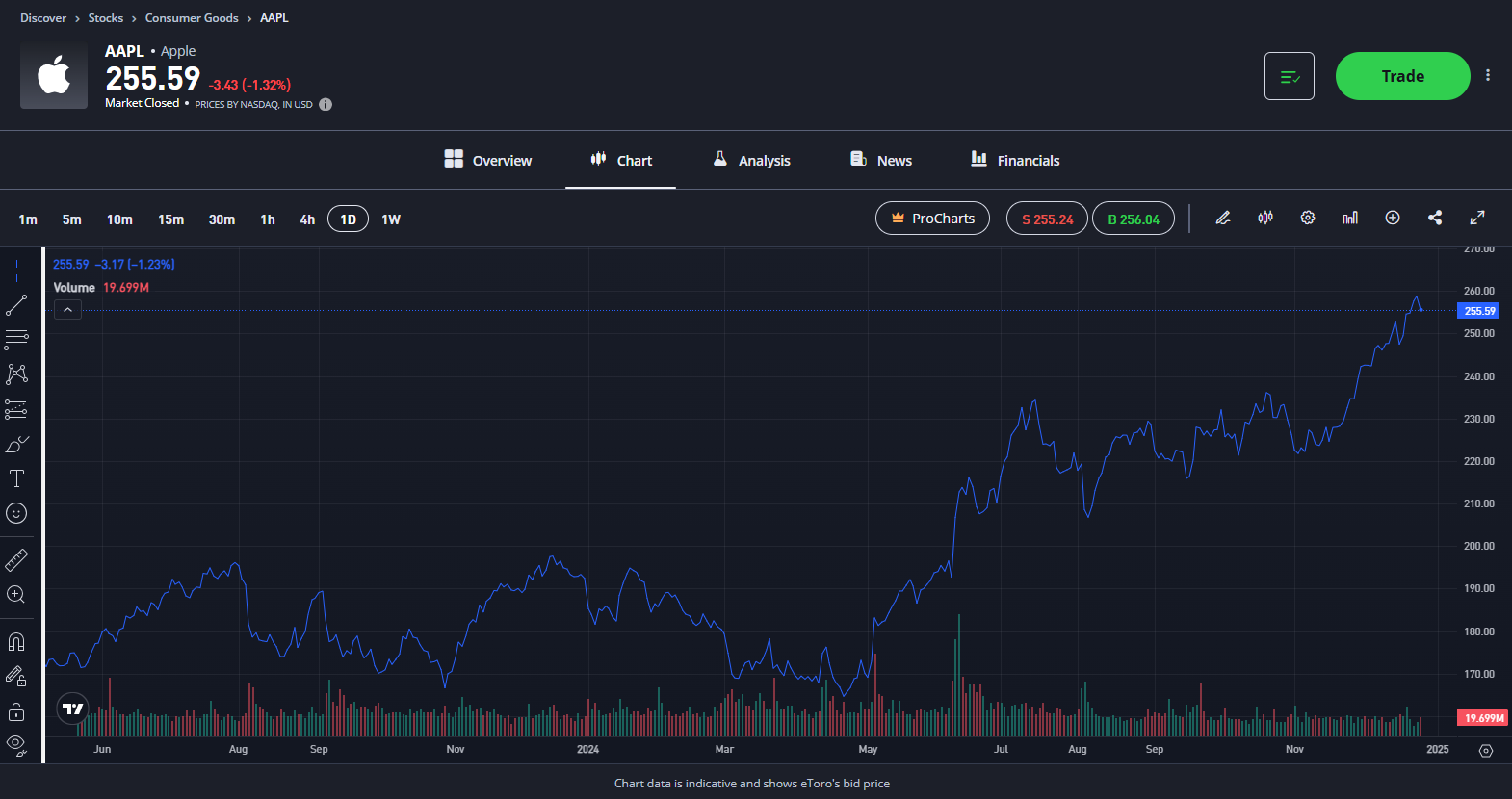Select the 30m timeframe
Viewport: 1512px width, 799px height.
[222, 219]
